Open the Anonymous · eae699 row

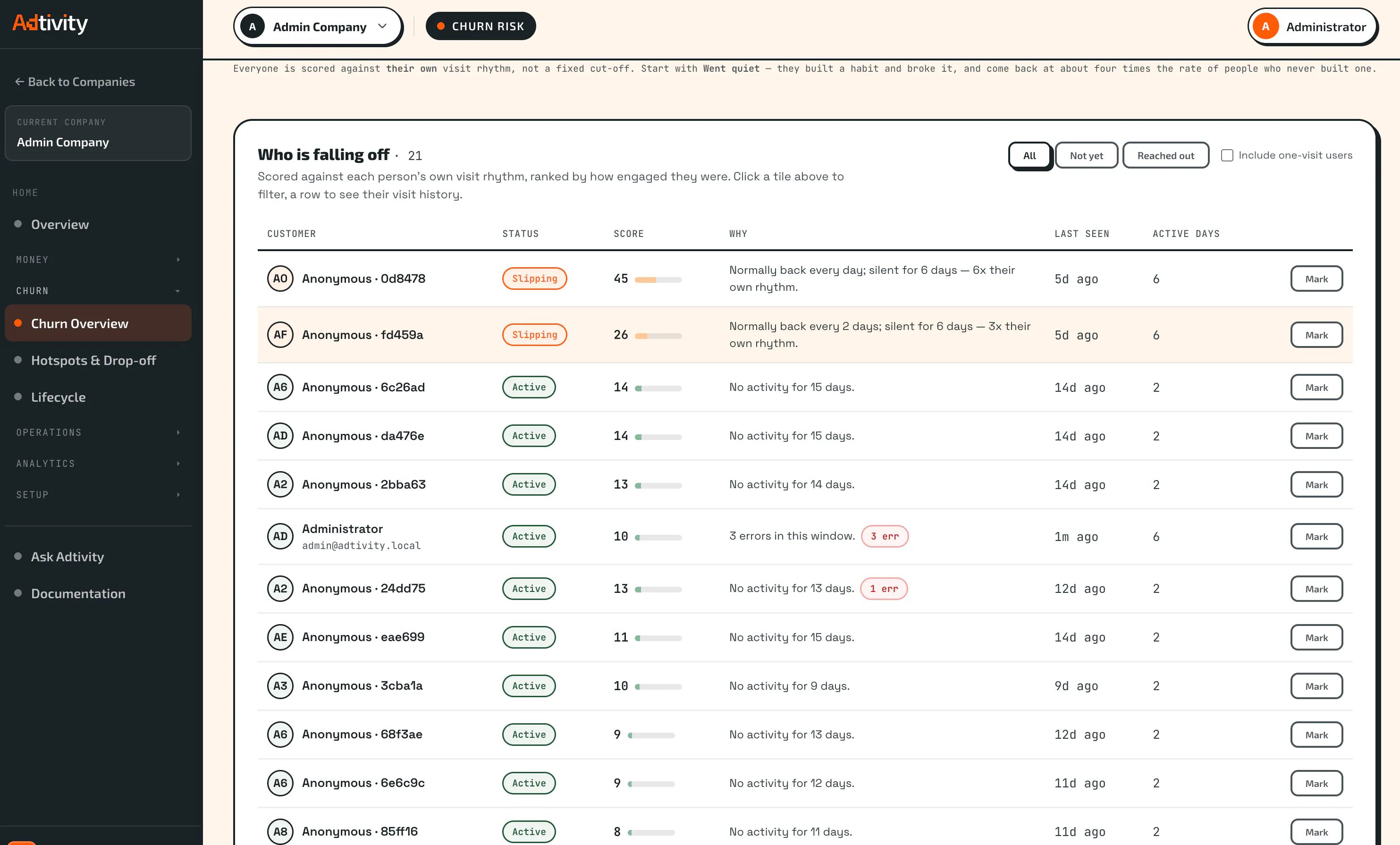pos(804,638)
